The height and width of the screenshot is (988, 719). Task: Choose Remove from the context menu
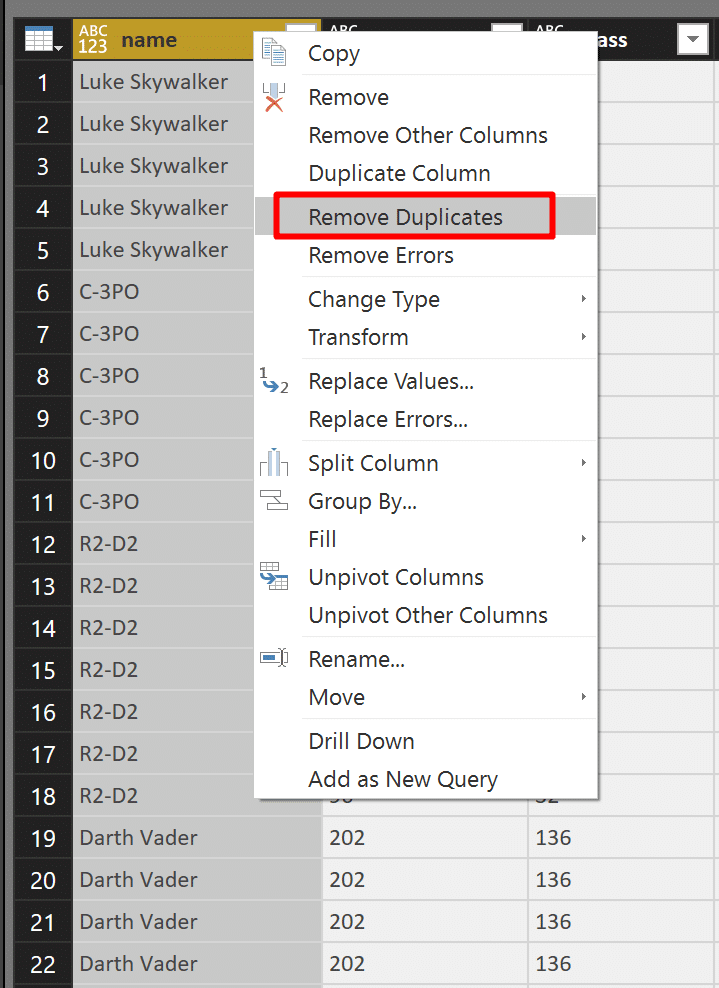[x=425, y=98]
